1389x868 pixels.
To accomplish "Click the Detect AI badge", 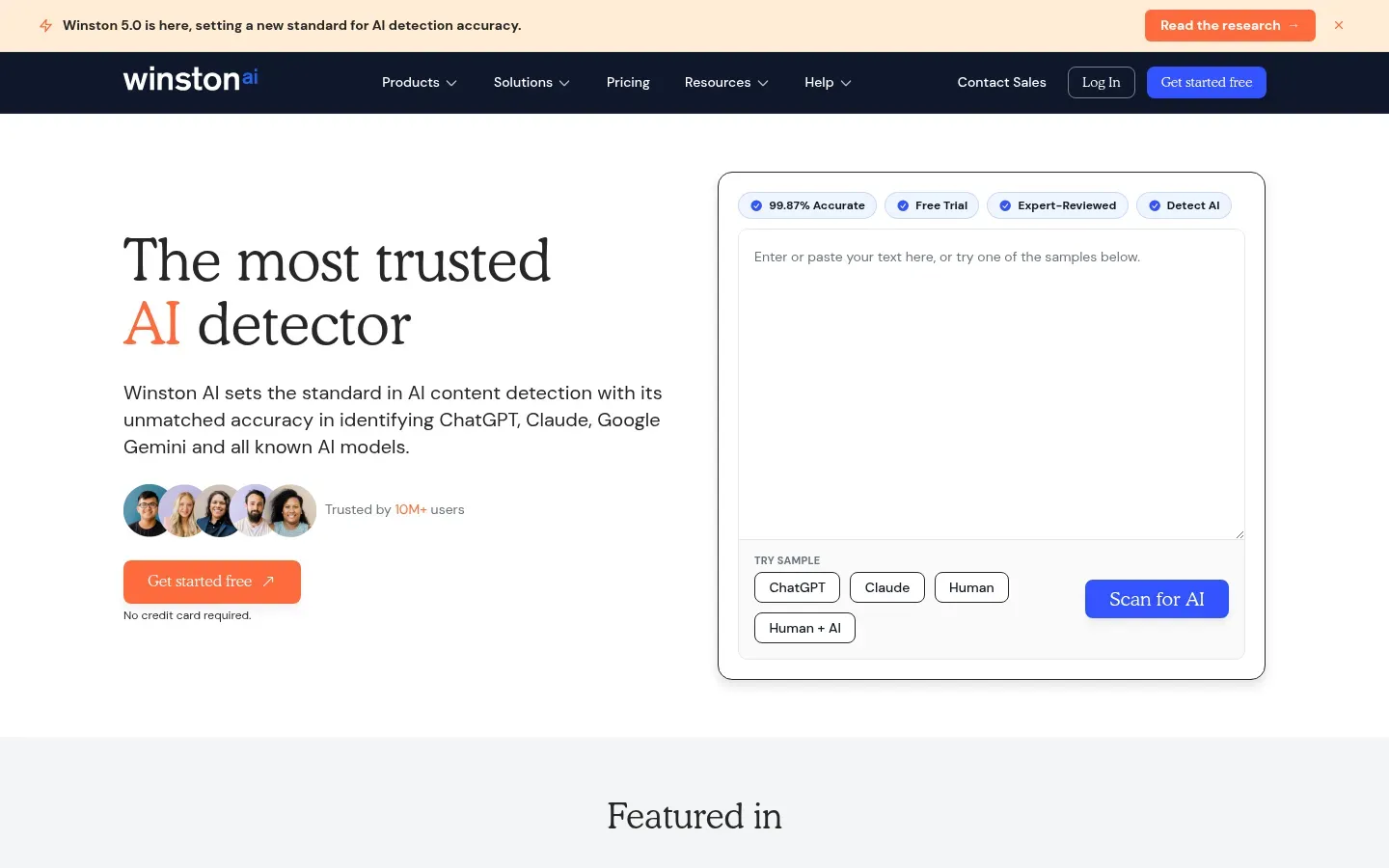I will tap(1184, 205).
